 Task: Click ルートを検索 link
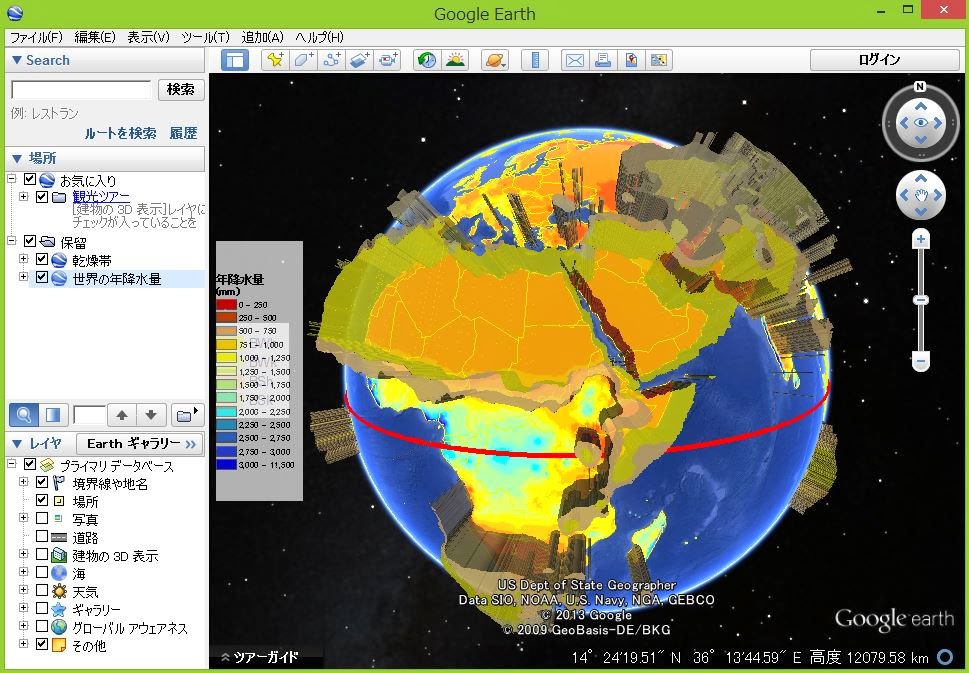coord(121,133)
